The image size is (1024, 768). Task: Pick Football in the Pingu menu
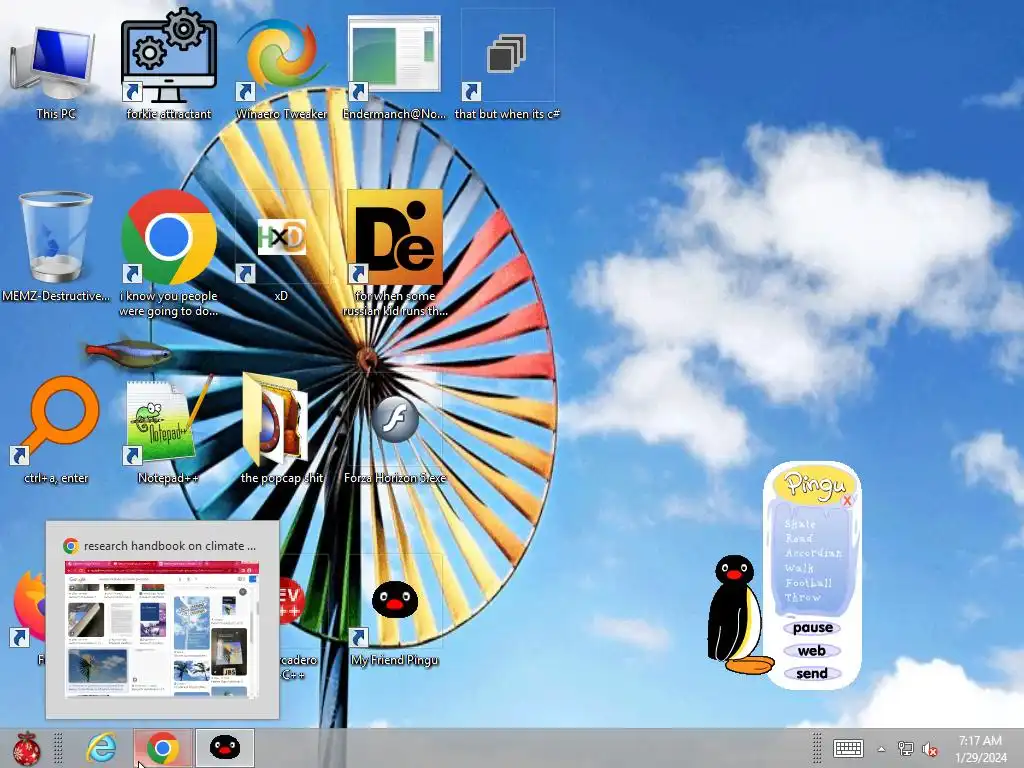pyautogui.click(x=808, y=583)
